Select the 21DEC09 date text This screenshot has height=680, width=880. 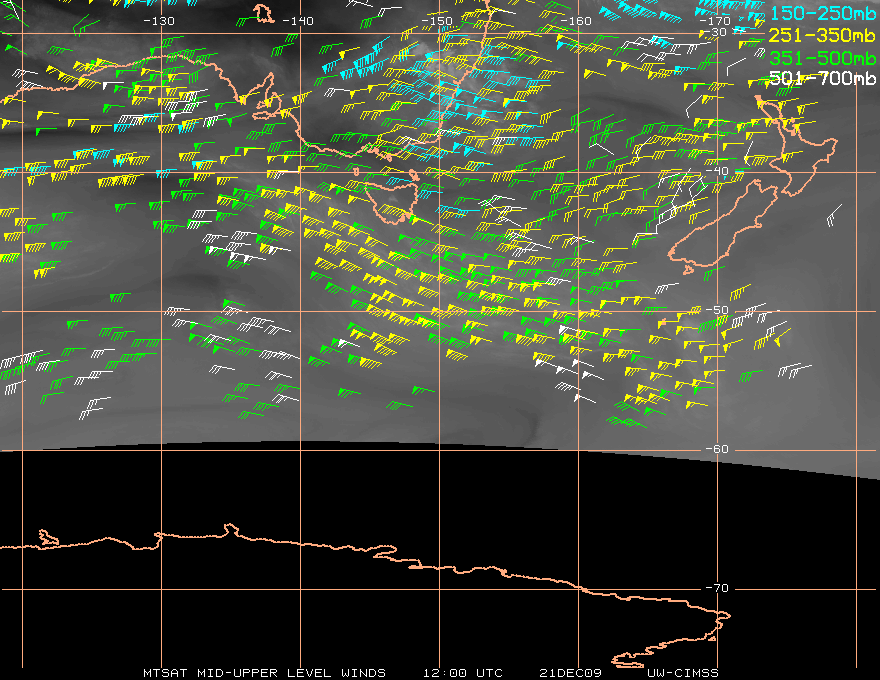point(571,672)
